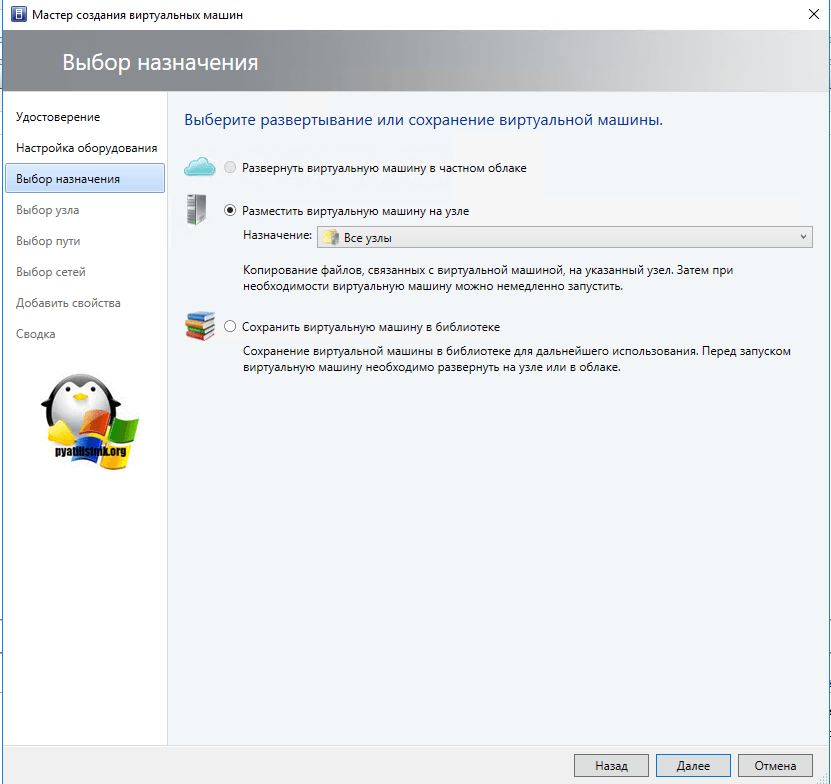Click the private cloud icon

[199, 166]
